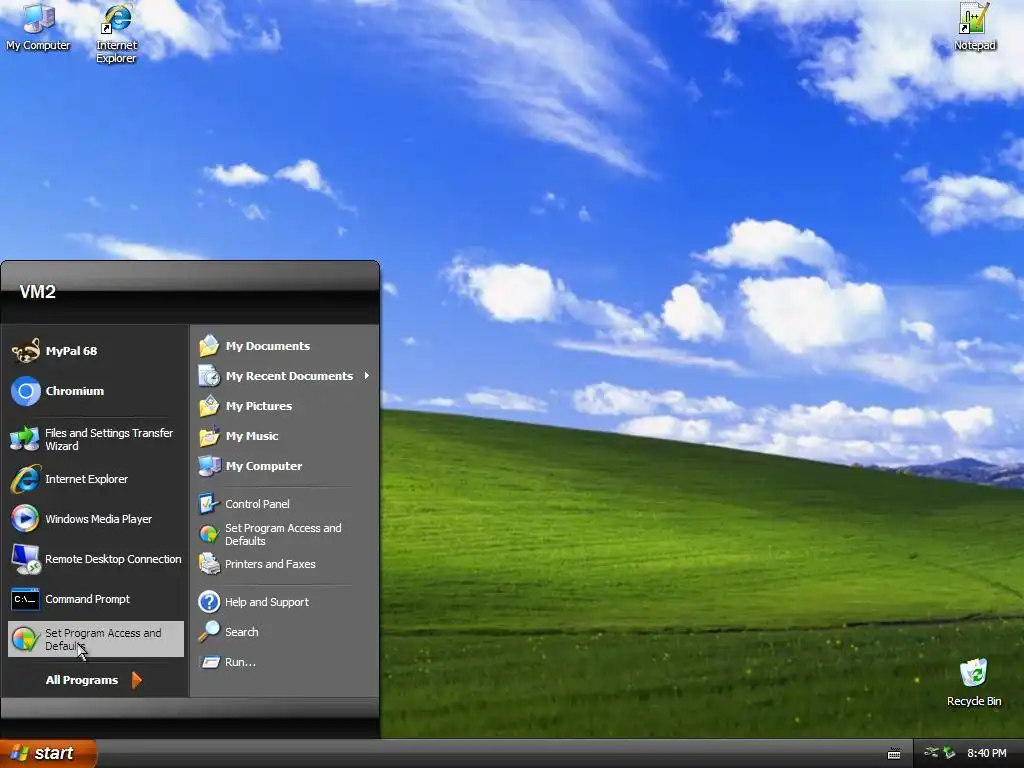Open MyPal 68 raccoon icon
Screen dimensions: 1024x768
click(x=25, y=351)
